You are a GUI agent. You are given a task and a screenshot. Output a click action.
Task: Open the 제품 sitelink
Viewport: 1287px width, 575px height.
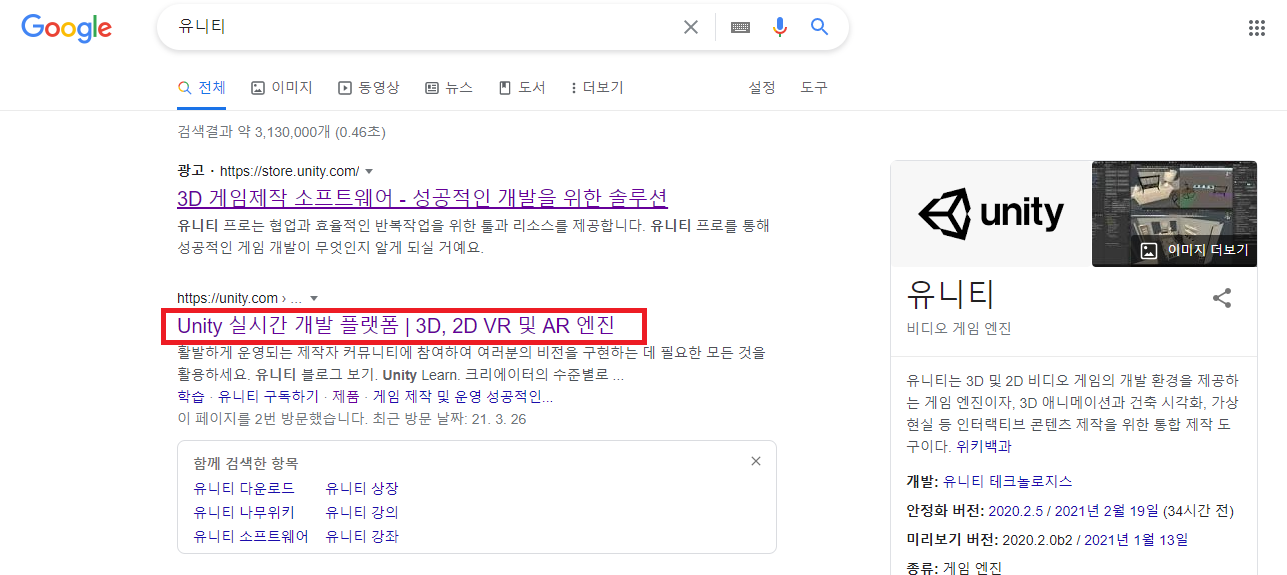point(345,397)
